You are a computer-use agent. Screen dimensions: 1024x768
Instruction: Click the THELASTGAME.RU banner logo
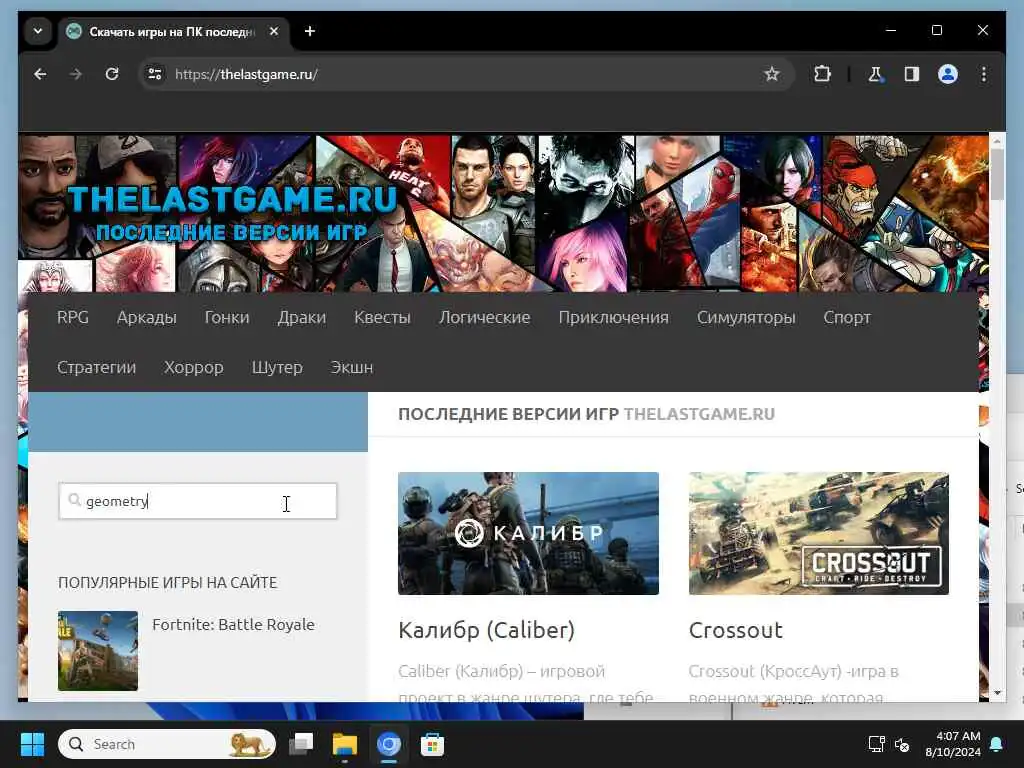point(232,213)
